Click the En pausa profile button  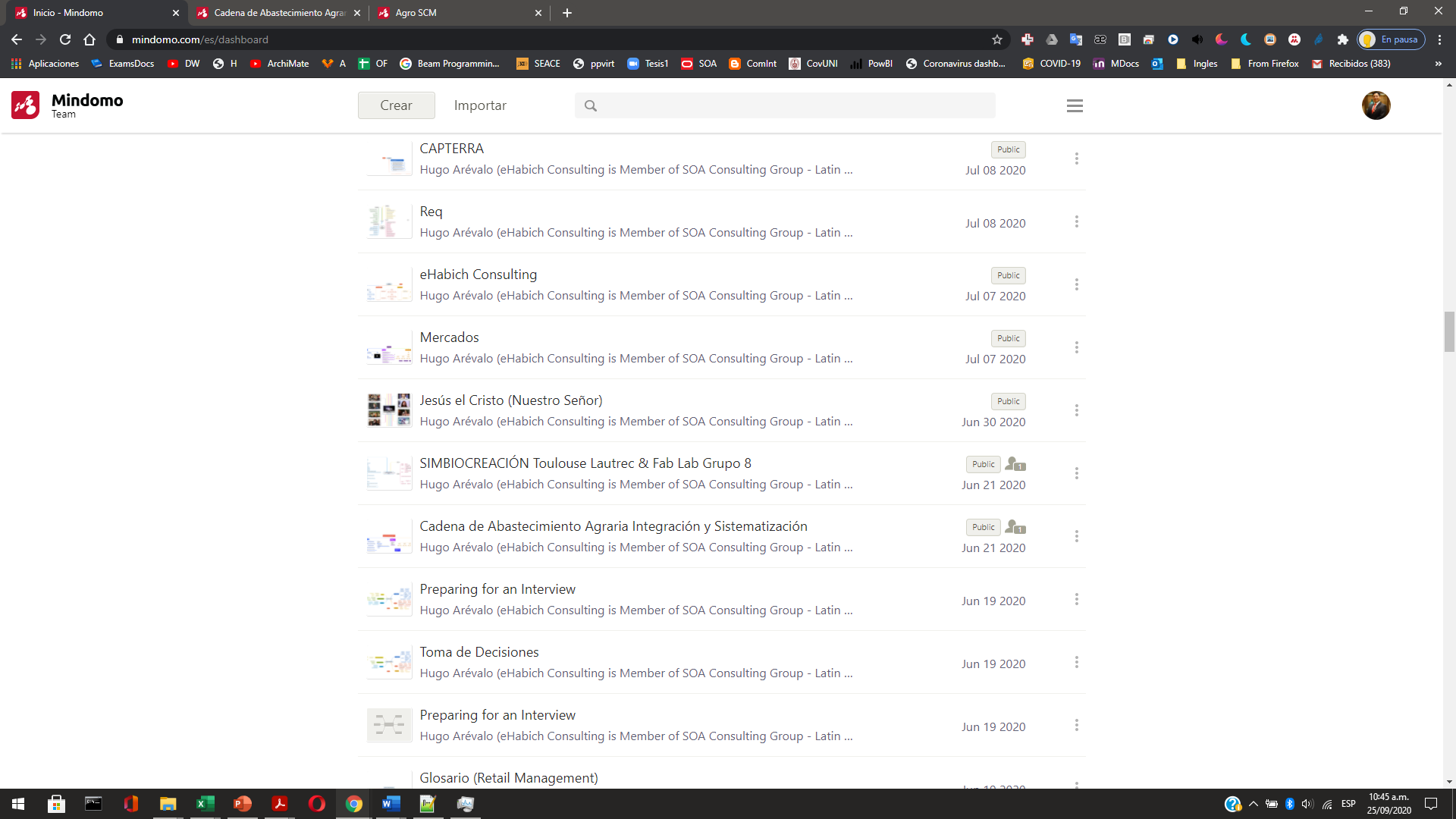click(1392, 39)
